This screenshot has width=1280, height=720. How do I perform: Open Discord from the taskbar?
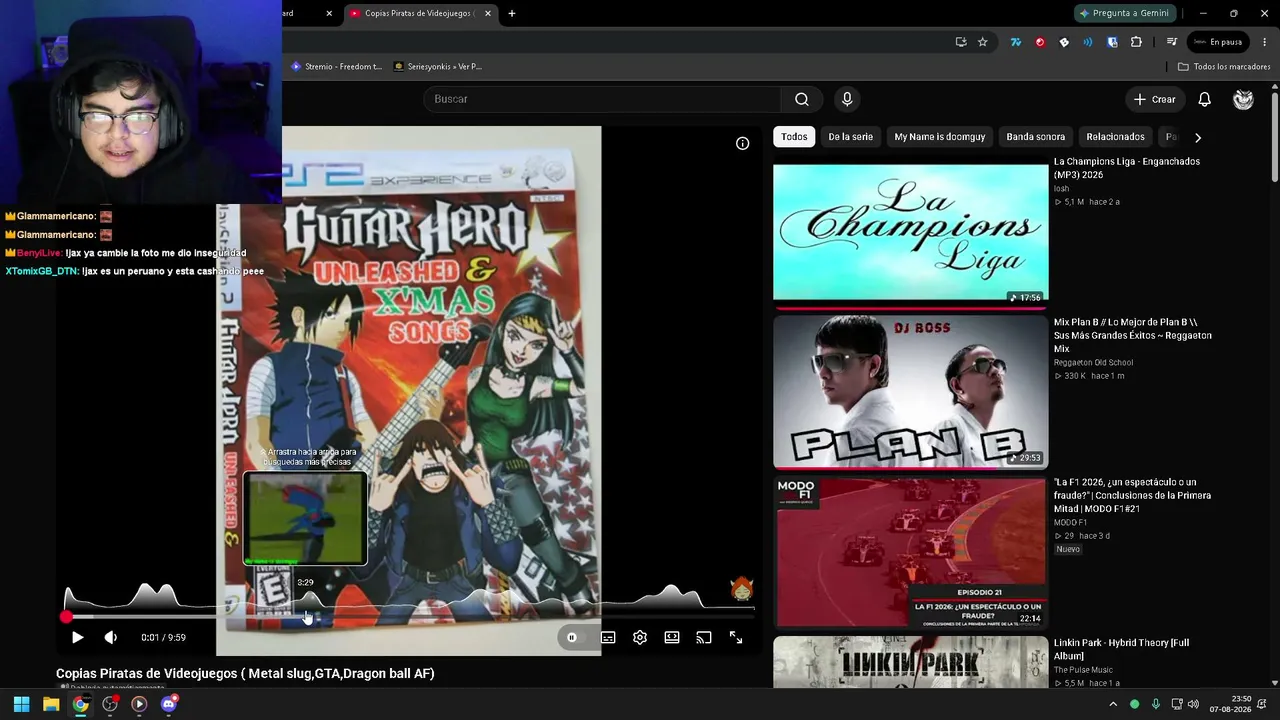tap(169, 704)
